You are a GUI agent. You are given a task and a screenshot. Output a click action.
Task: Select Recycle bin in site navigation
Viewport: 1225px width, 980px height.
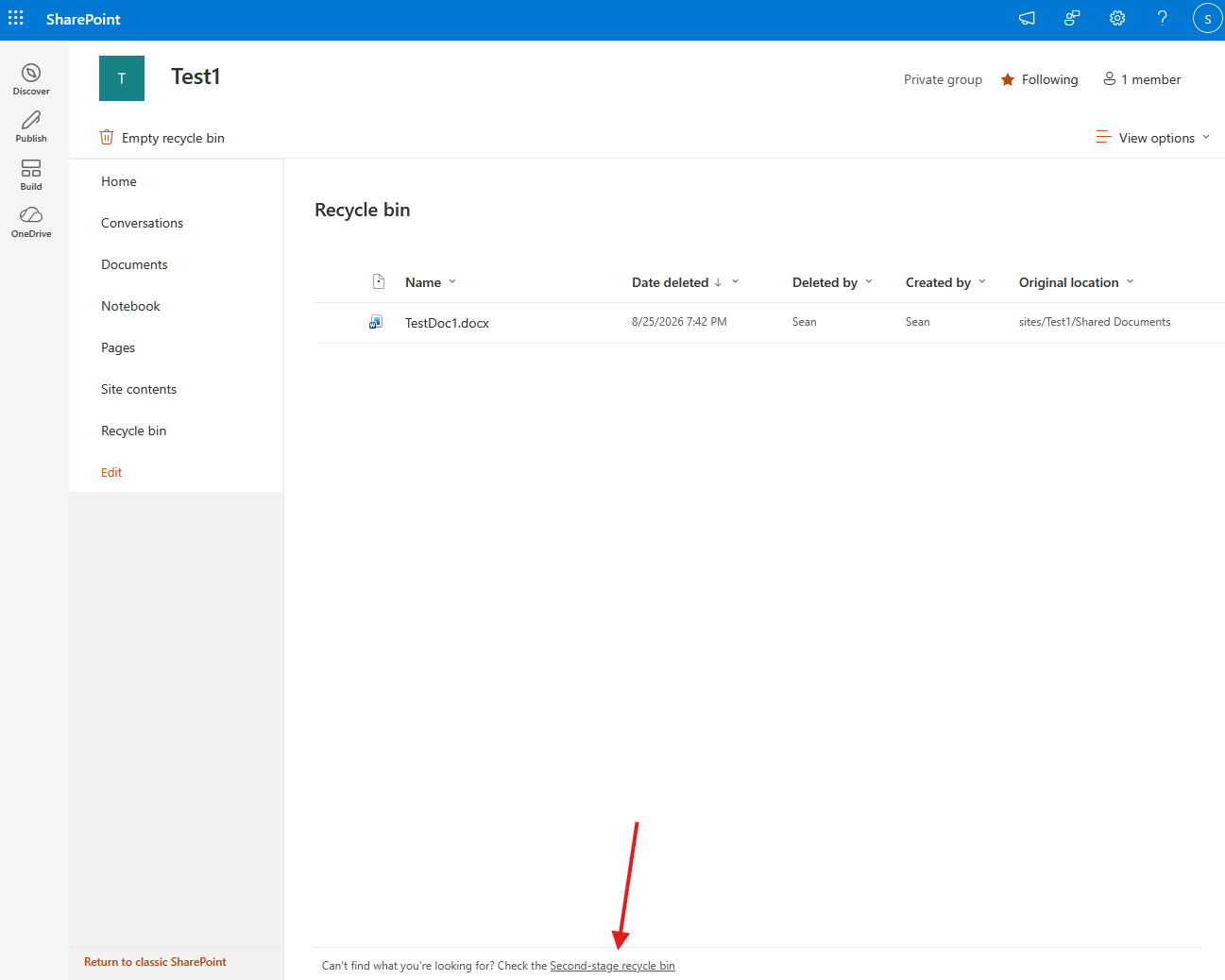pos(134,431)
